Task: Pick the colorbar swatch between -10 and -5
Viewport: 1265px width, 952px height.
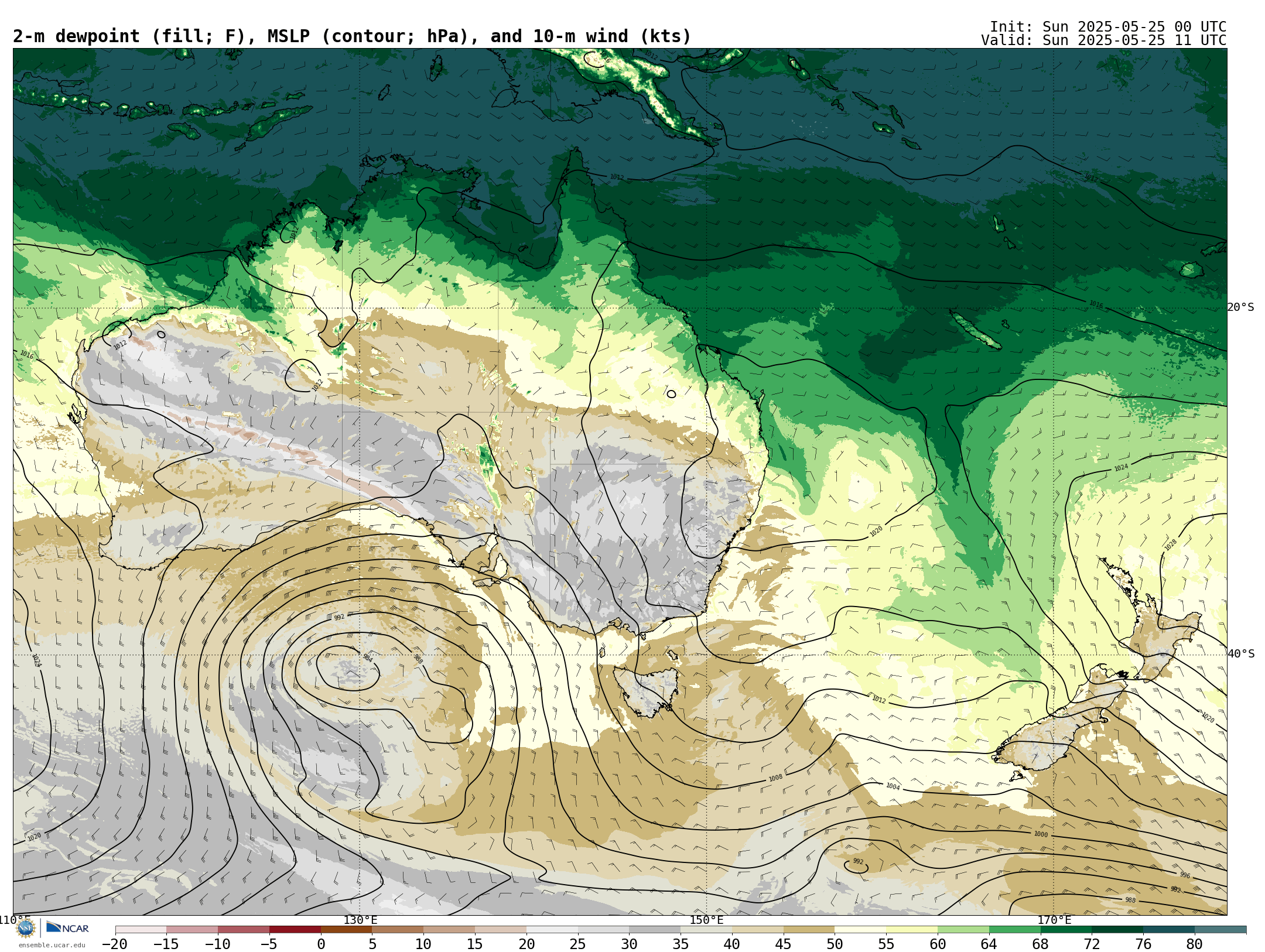Action: (x=244, y=930)
